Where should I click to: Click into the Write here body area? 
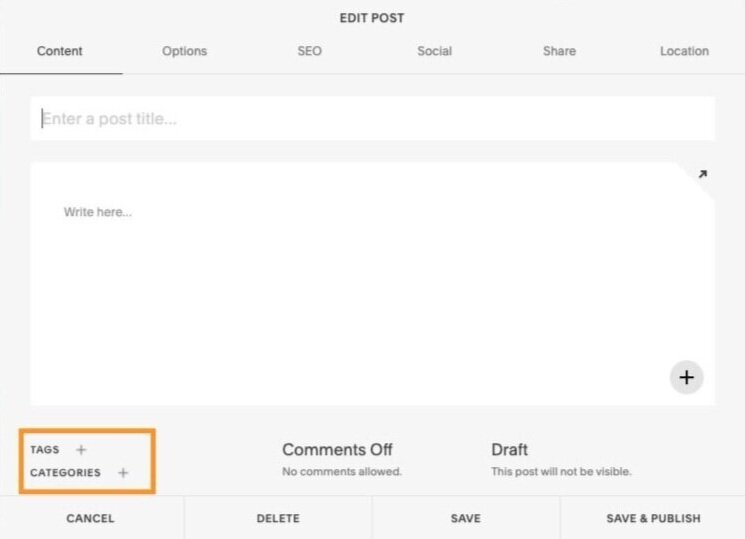[x=372, y=284]
